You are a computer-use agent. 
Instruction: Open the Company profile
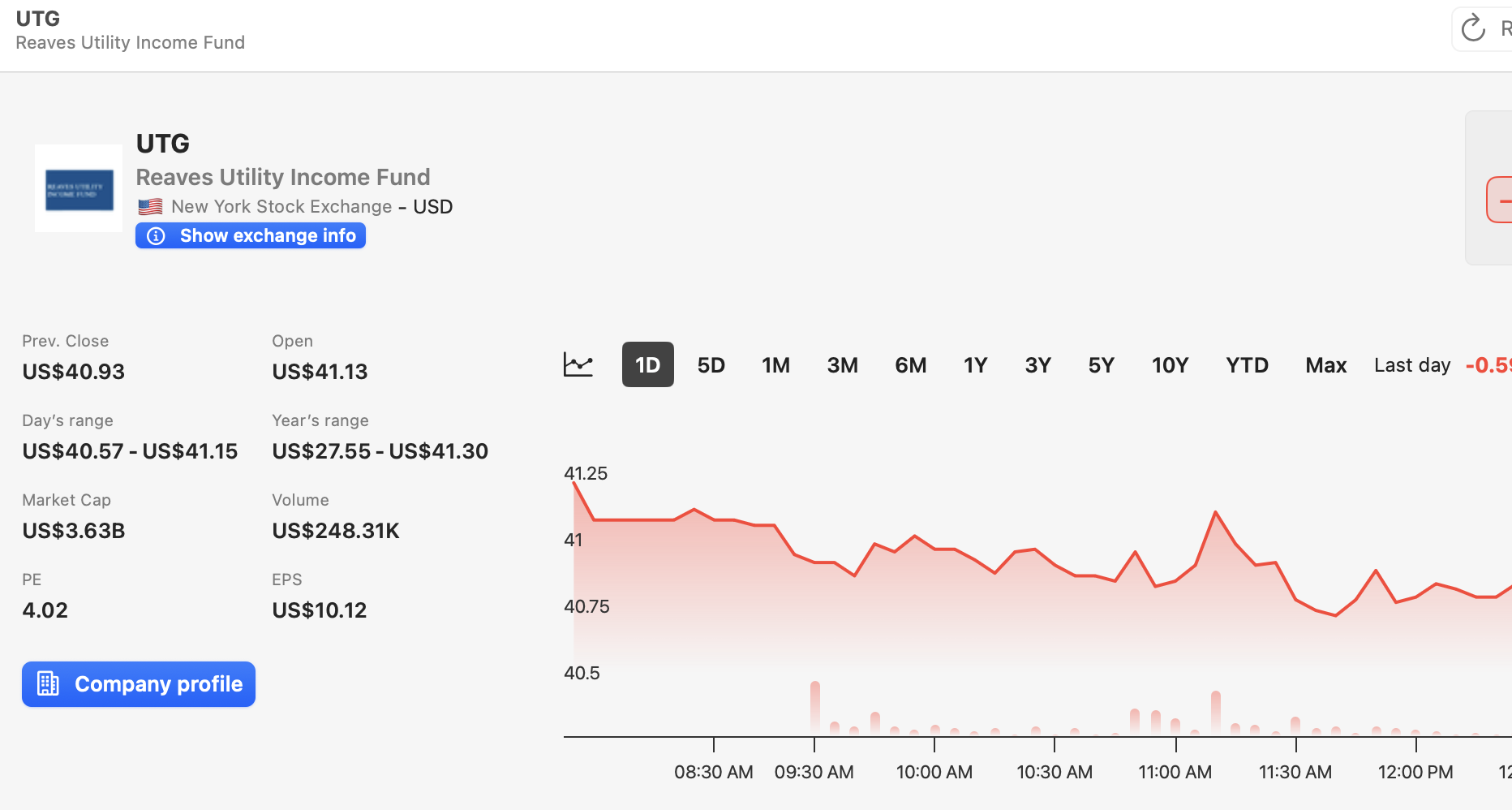click(x=139, y=684)
